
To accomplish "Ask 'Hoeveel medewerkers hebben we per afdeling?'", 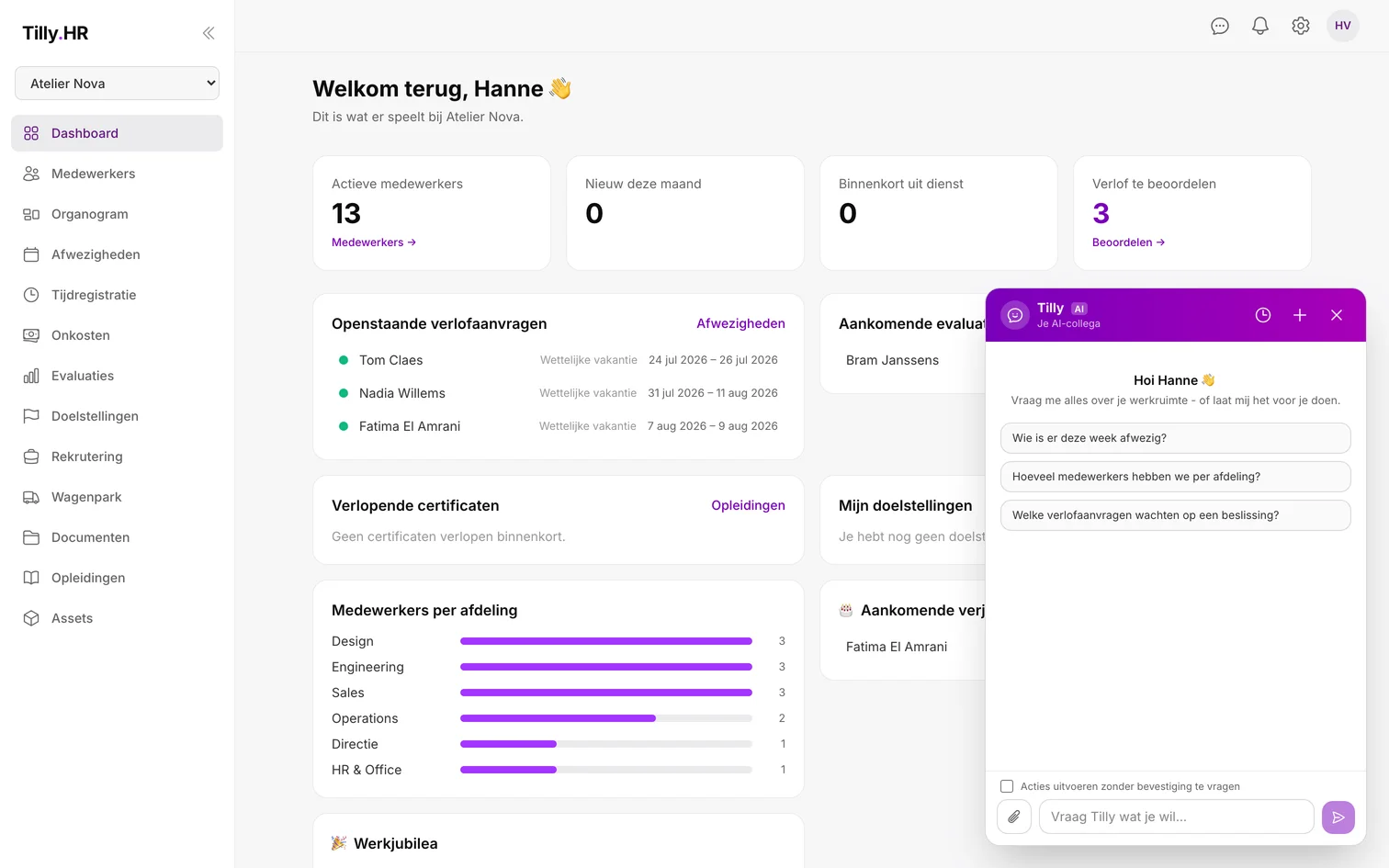I will click(x=1175, y=477).
